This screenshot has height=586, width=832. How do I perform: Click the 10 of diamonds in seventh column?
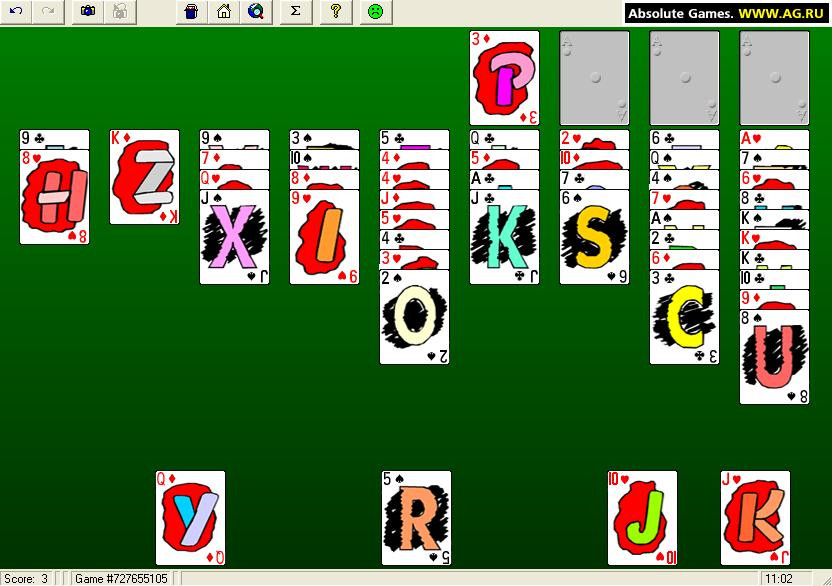tap(594, 160)
